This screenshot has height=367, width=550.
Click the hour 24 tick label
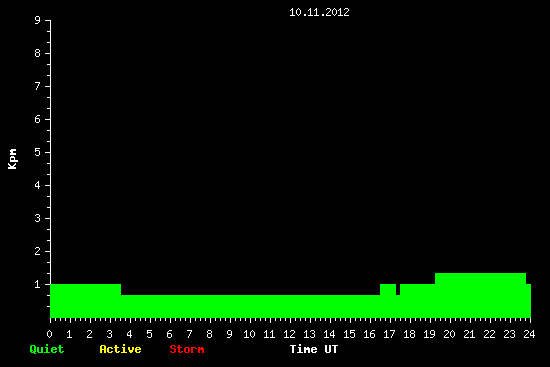[x=529, y=334]
